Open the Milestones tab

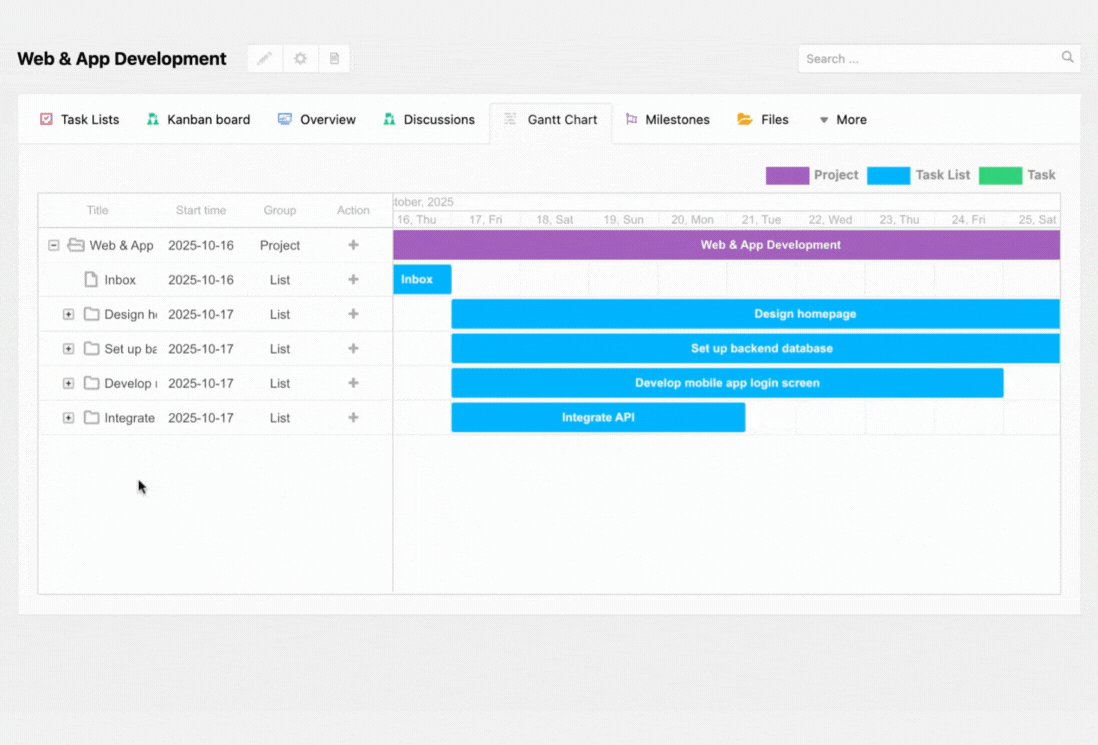(667, 118)
